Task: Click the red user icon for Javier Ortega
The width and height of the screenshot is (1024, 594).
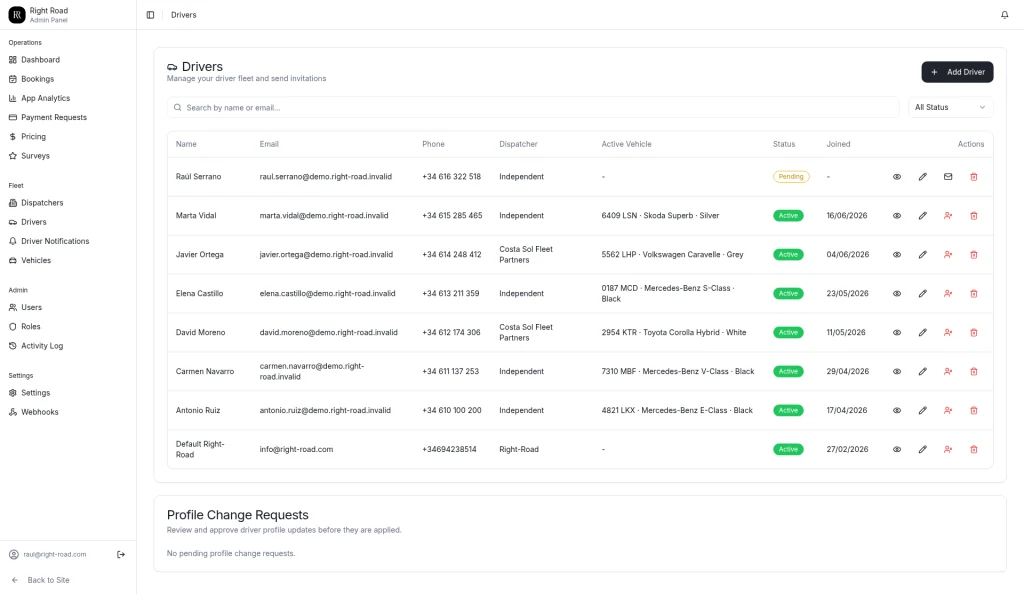Action: click(948, 255)
